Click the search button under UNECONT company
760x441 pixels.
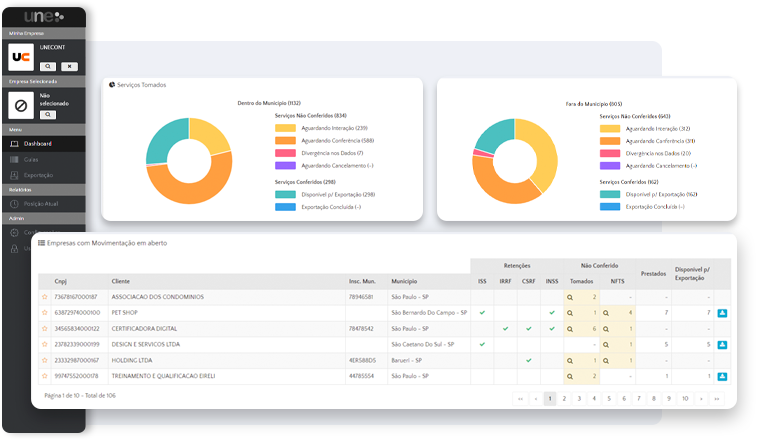pos(48,66)
